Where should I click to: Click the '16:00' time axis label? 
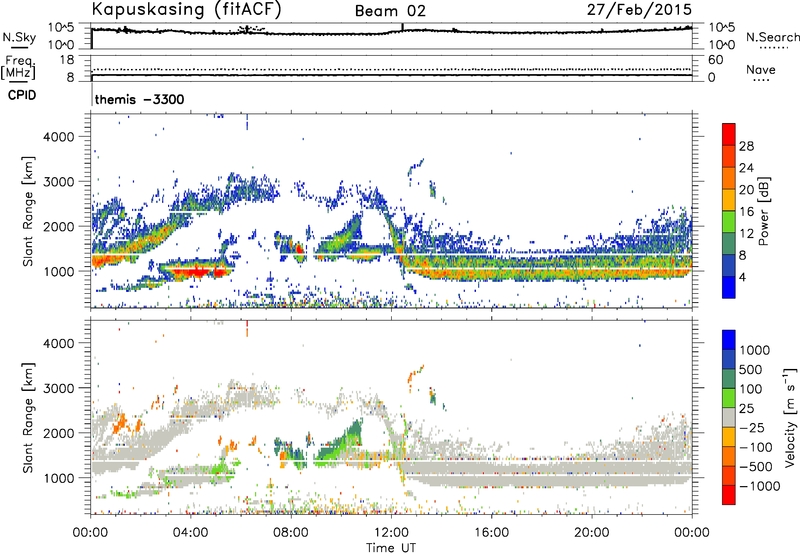pos(491,533)
